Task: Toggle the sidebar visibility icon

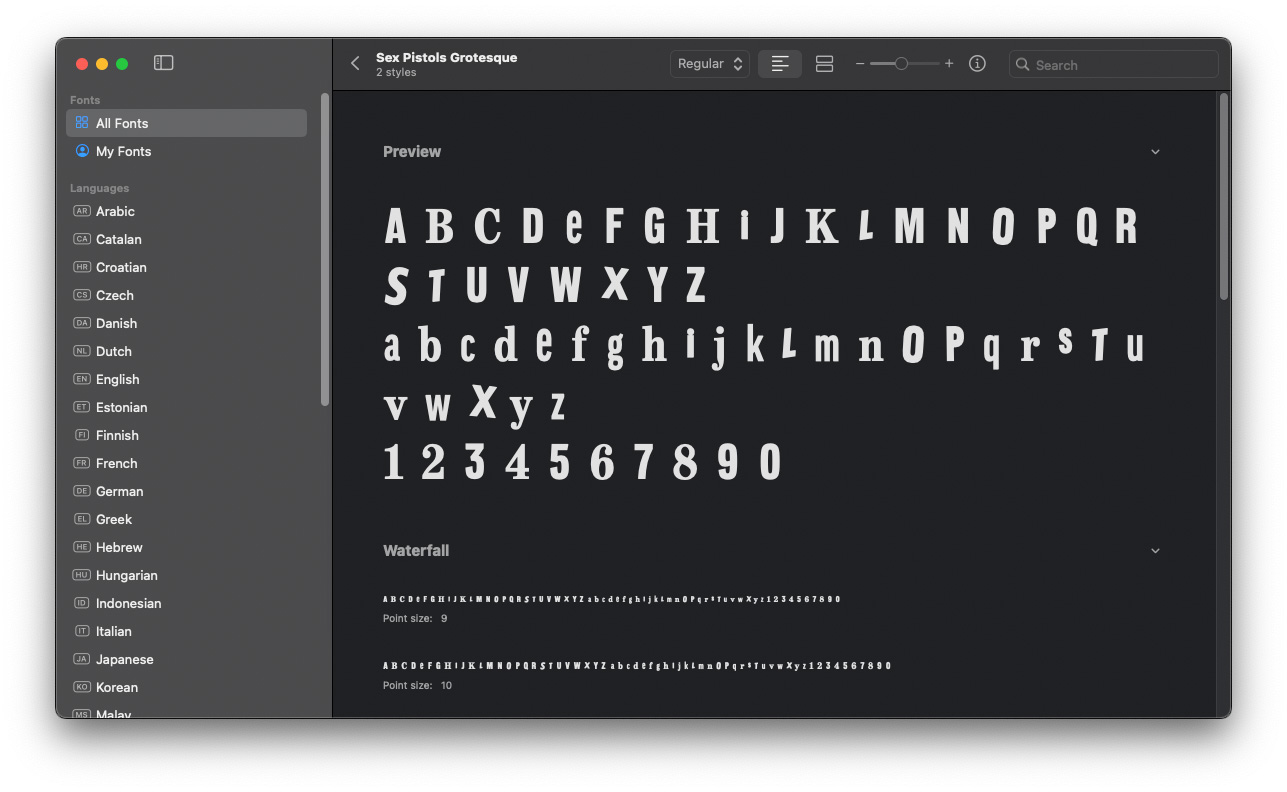Action: [x=164, y=63]
